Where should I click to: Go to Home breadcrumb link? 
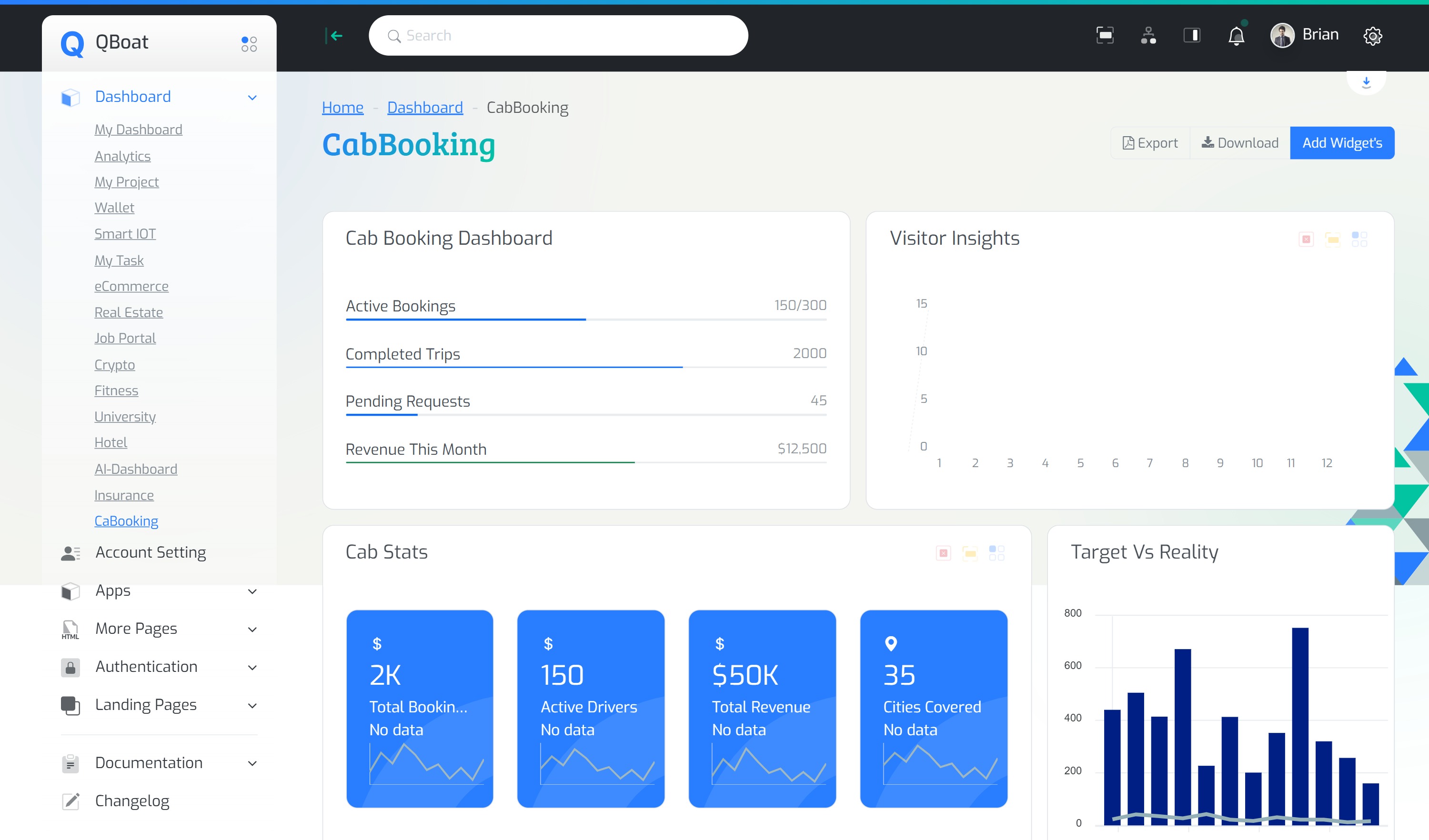(342, 107)
